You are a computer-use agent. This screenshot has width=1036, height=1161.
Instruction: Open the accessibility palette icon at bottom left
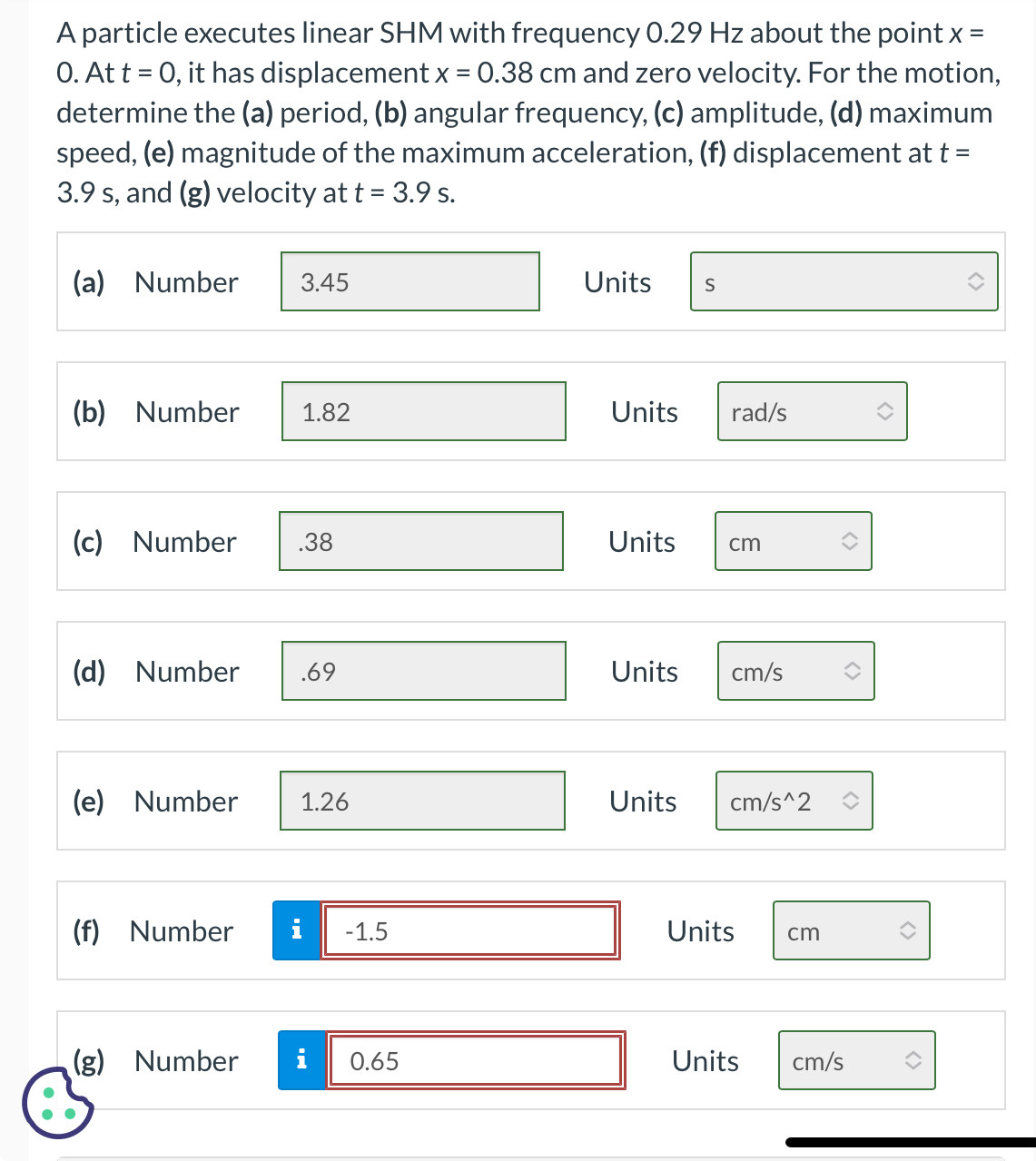tap(56, 1106)
